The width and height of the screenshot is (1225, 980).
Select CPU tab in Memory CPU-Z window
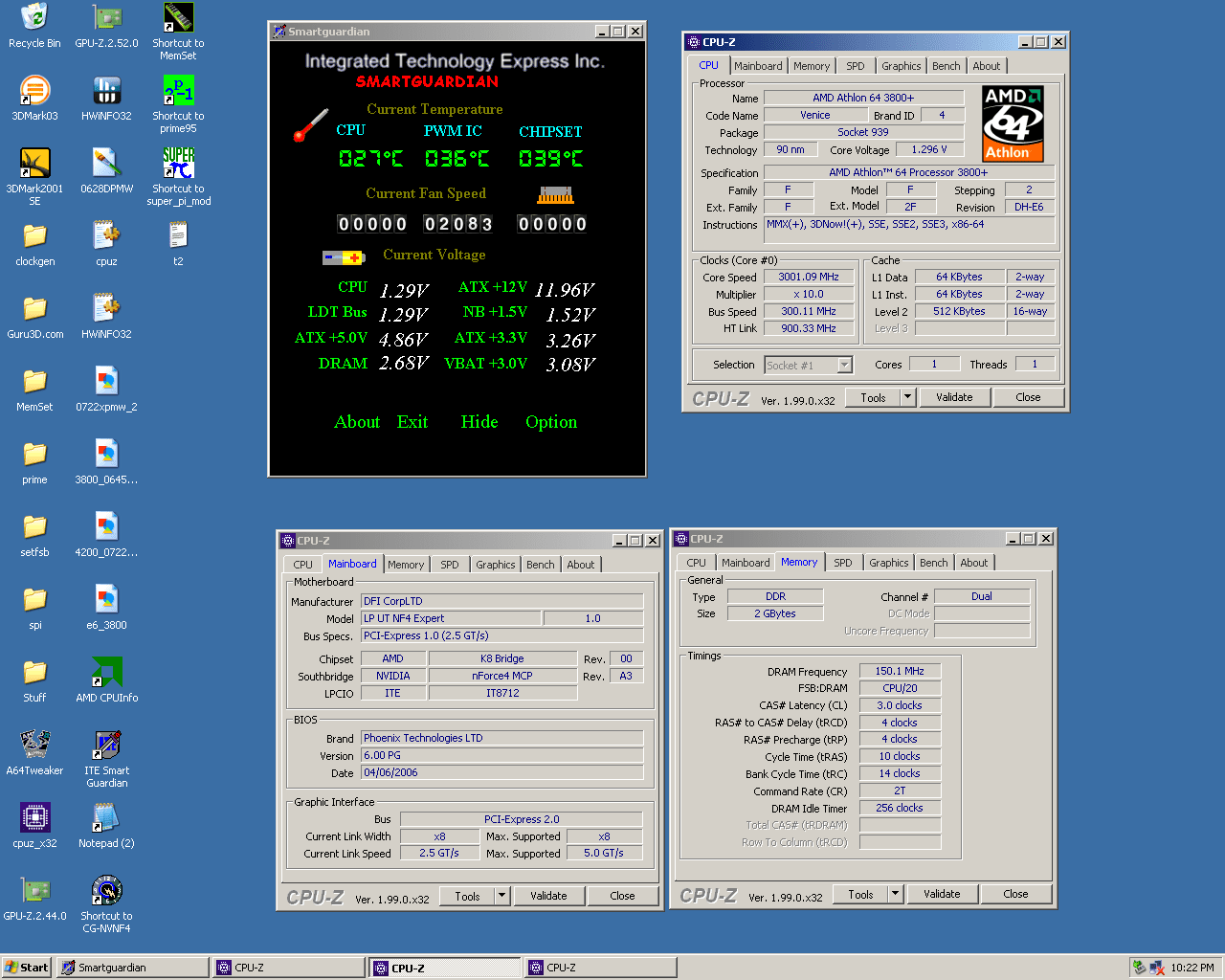click(x=697, y=563)
